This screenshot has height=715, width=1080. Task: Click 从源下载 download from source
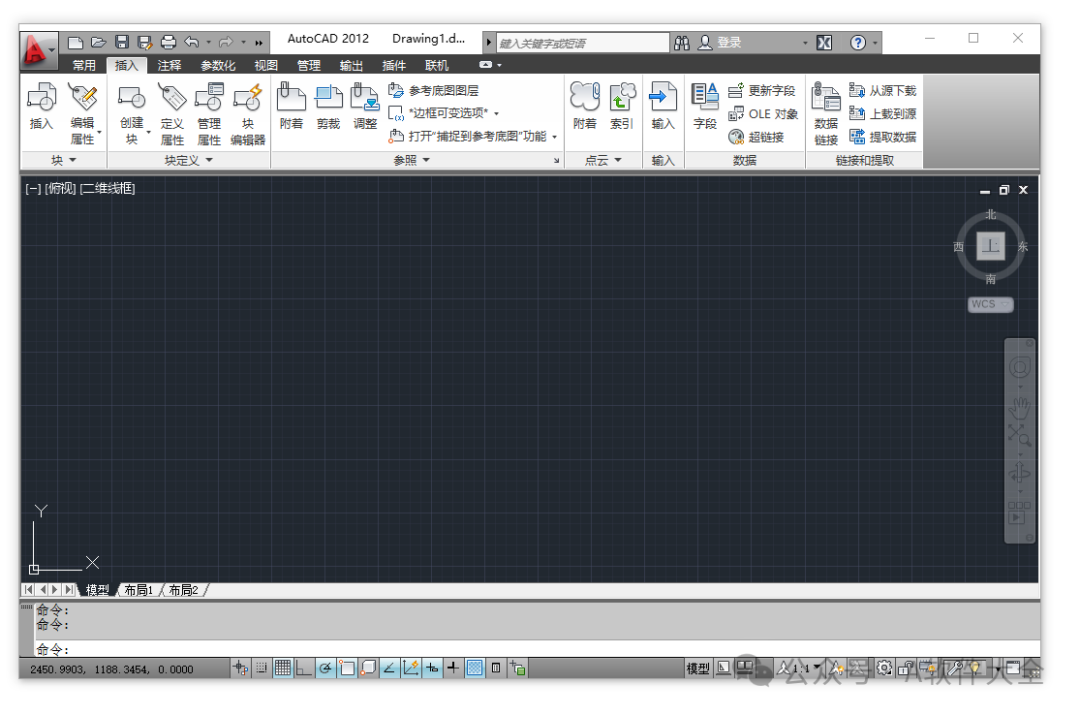883,90
